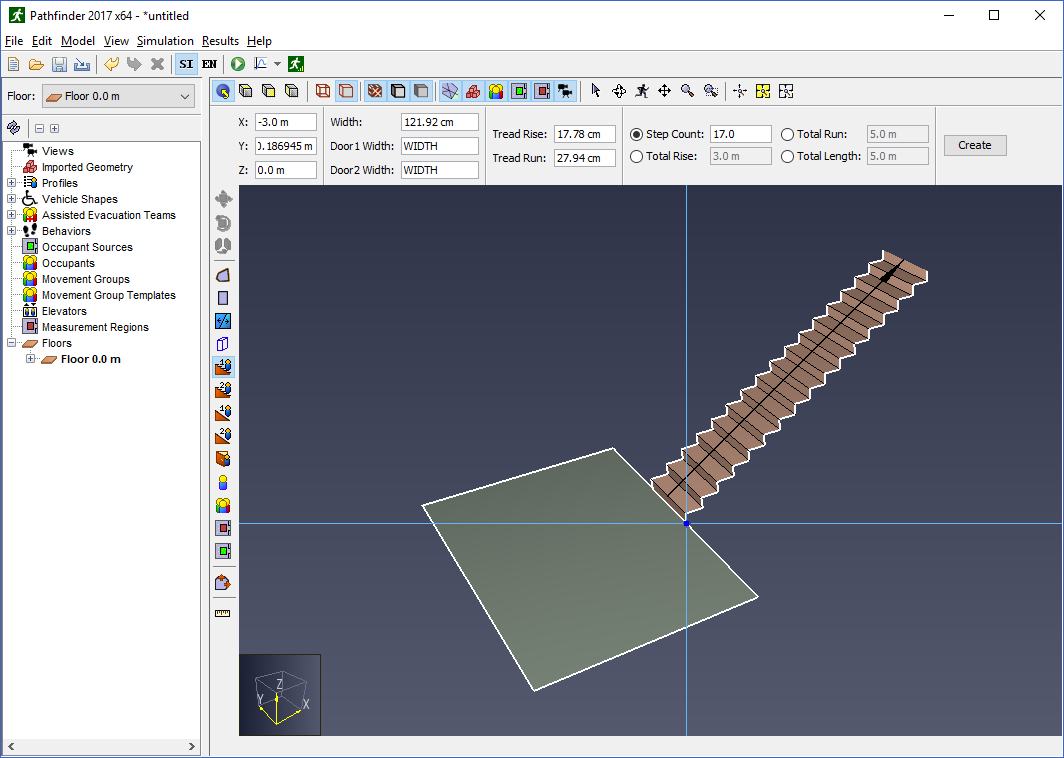The image size is (1064, 758).
Task: Click the Run Simulation green play icon
Action: click(238, 64)
